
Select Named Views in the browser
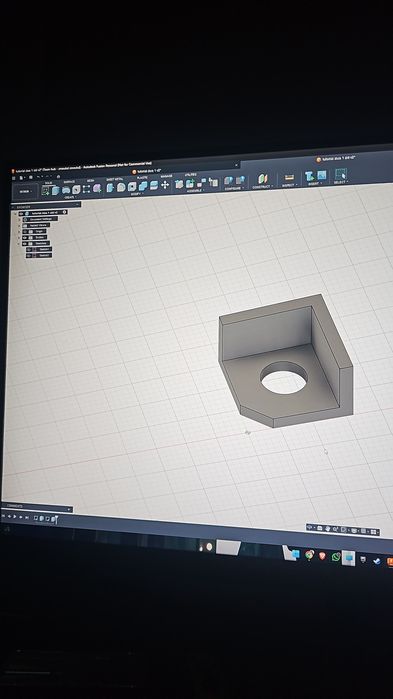(x=37, y=225)
